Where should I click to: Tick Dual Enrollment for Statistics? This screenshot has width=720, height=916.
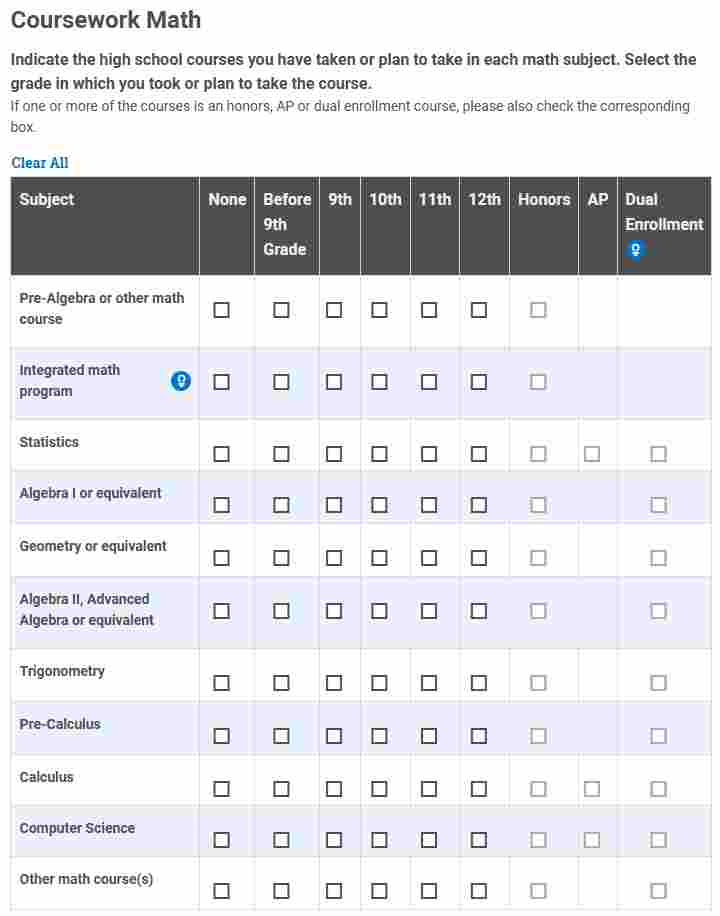point(659,454)
